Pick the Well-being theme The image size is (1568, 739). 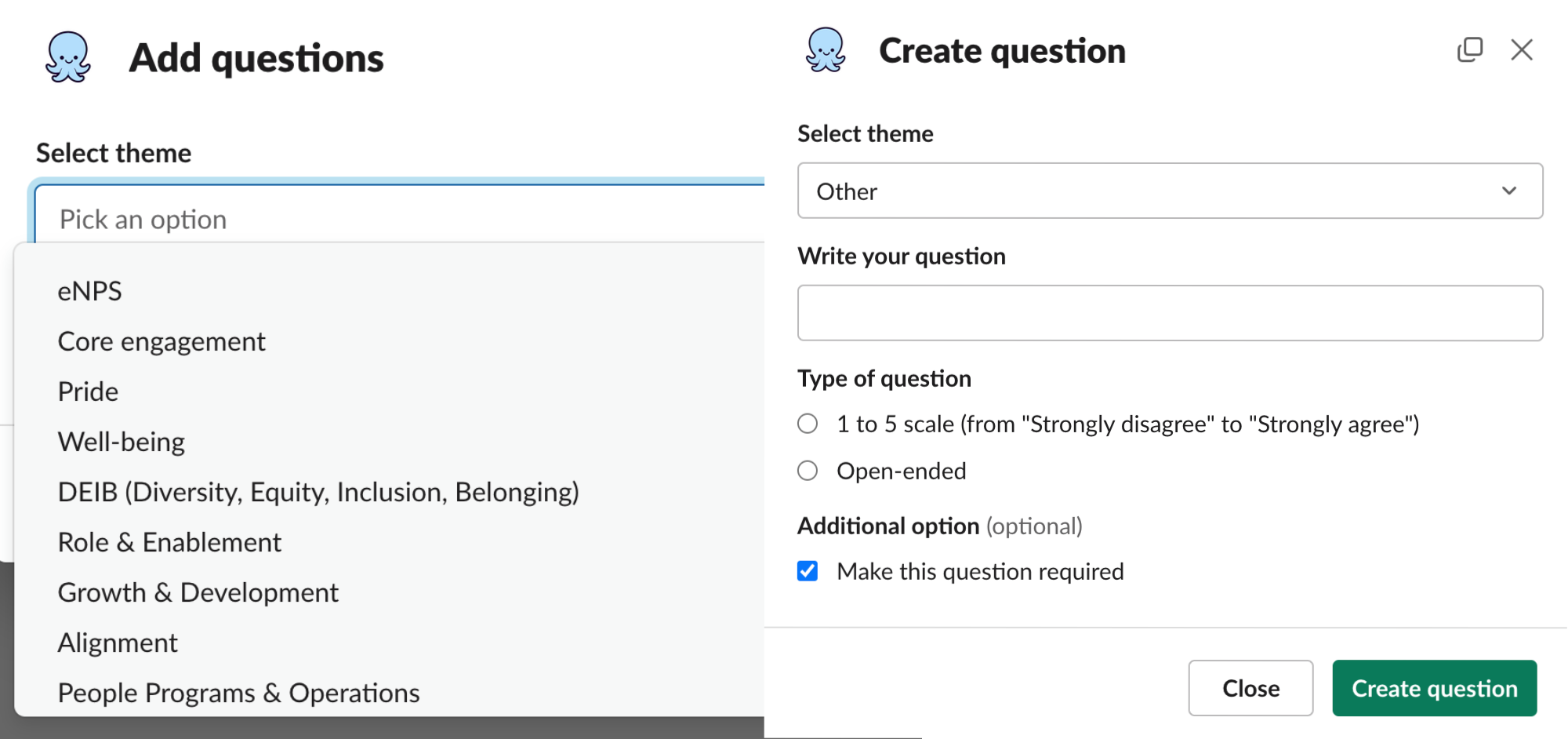122,442
